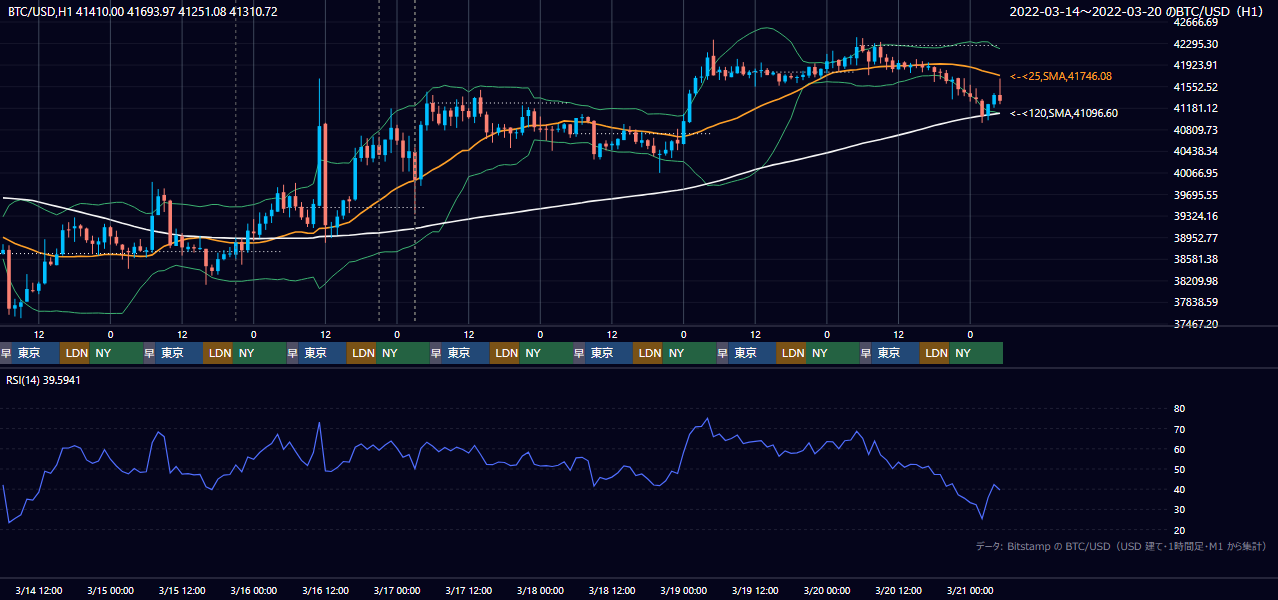Click RSI scale value 40
Screen dimensions: 1278x600
tap(1179, 489)
